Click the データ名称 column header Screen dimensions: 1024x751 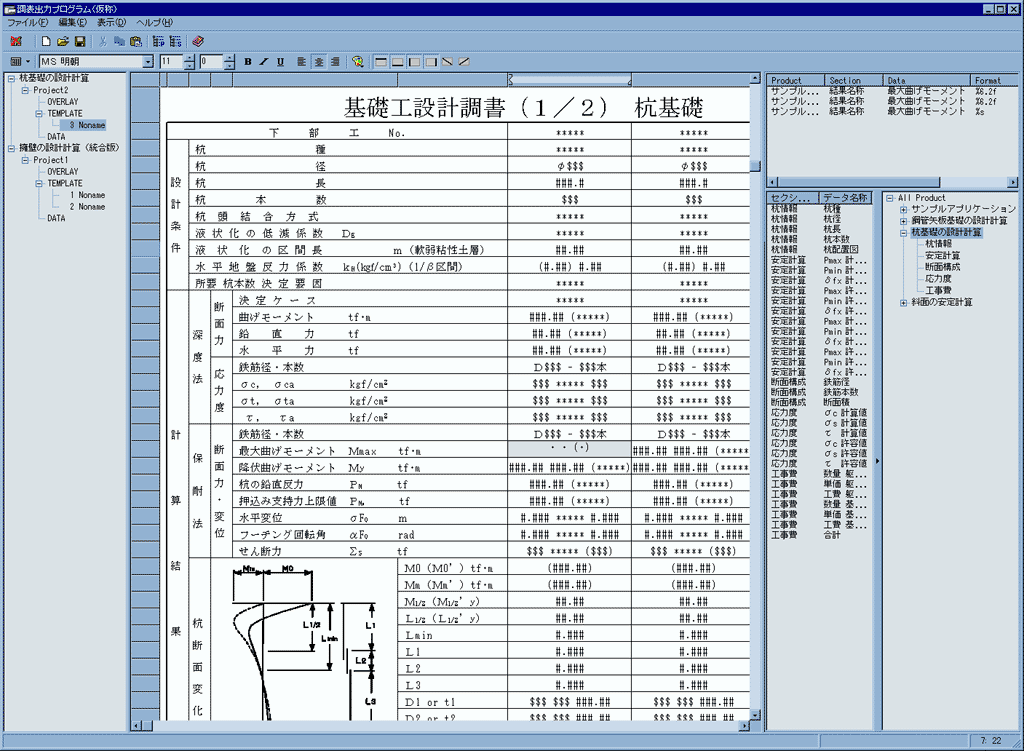pos(845,197)
